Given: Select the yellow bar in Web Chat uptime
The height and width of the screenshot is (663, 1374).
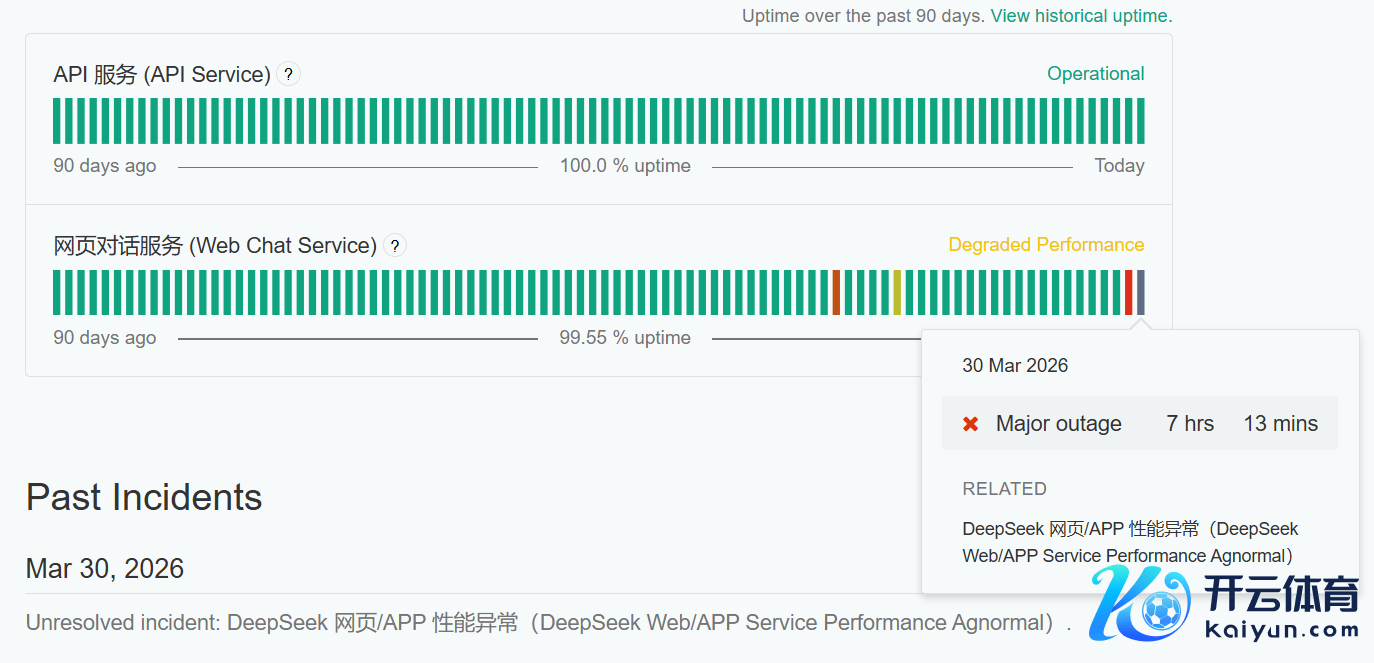Looking at the screenshot, I should pos(897,292).
